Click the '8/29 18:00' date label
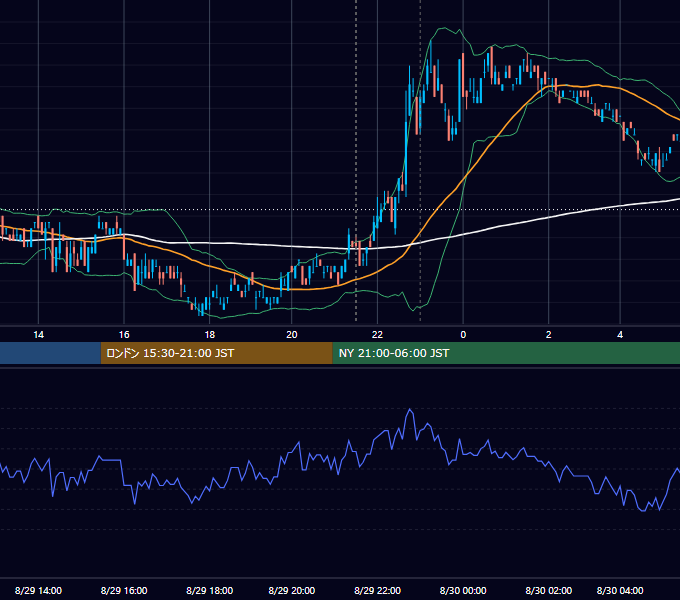 click(209, 590)
